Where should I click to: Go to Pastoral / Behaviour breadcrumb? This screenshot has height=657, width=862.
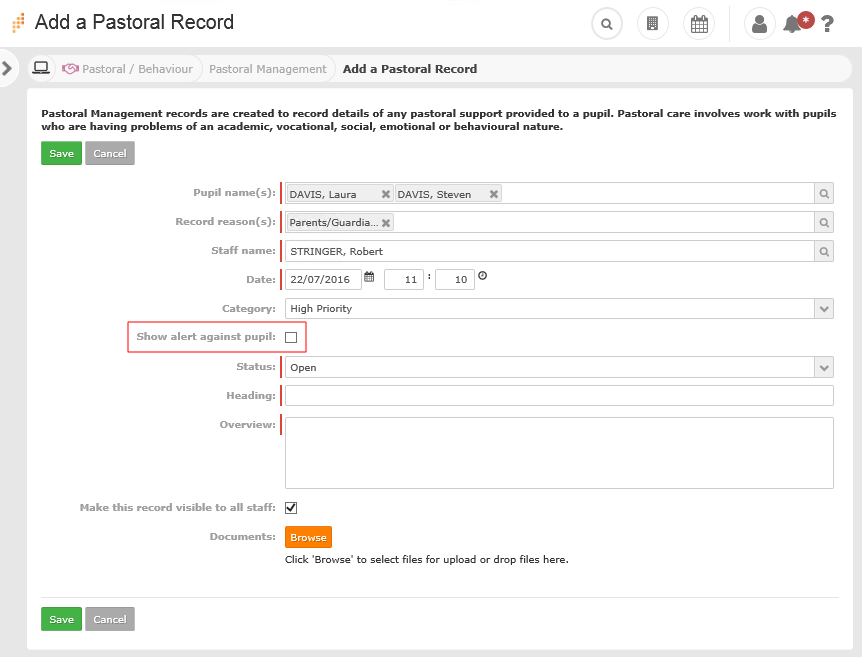137,69
